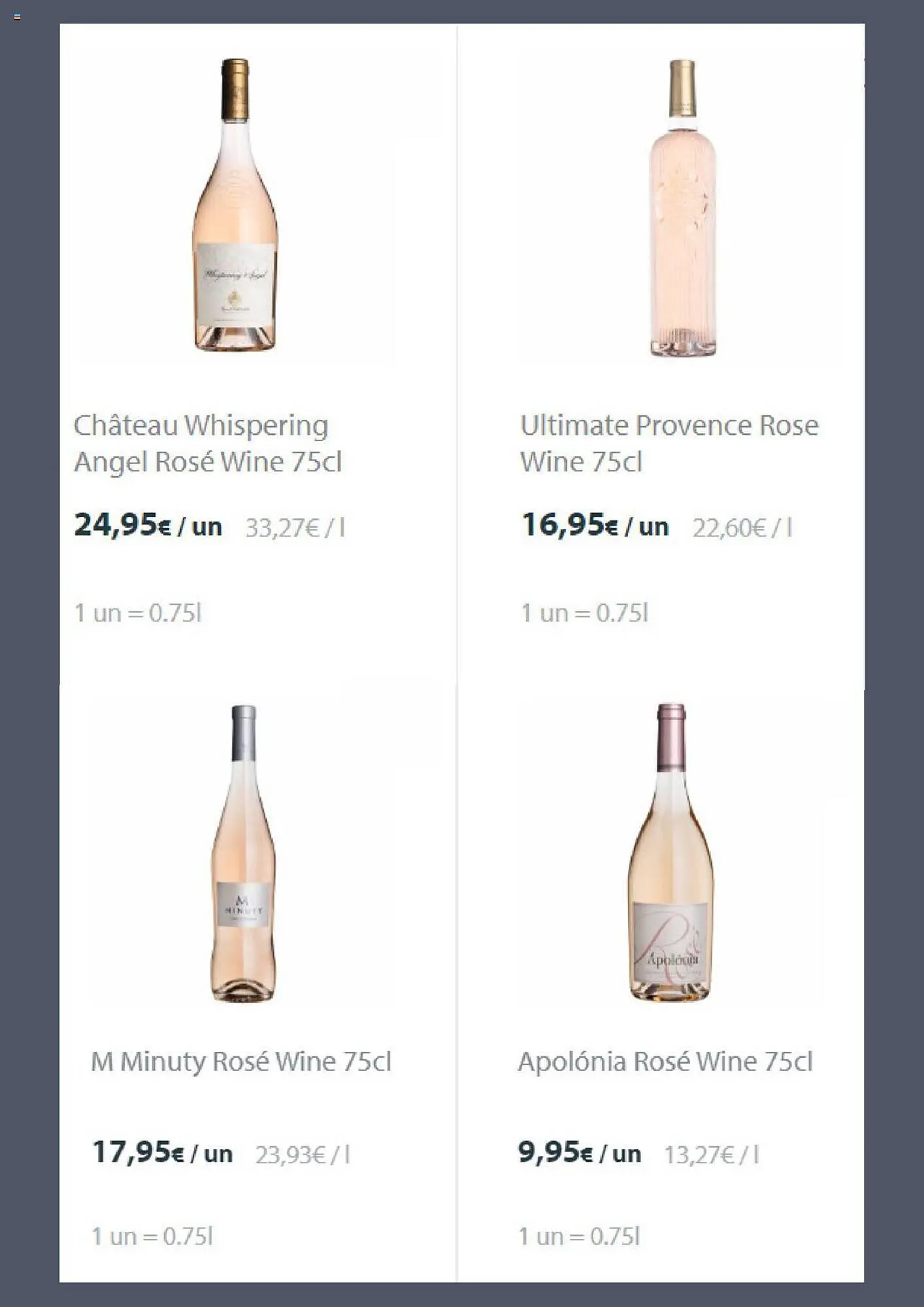Click the 17,95€ / un price
Screen dimensions: 924x1307
point(162,1153)
